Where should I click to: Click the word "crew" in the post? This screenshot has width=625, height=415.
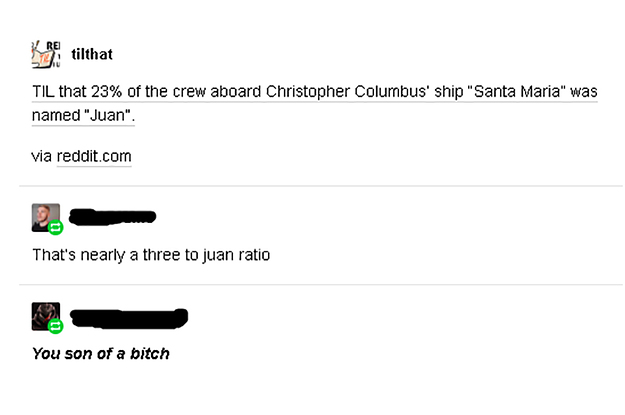coord(191,92)
